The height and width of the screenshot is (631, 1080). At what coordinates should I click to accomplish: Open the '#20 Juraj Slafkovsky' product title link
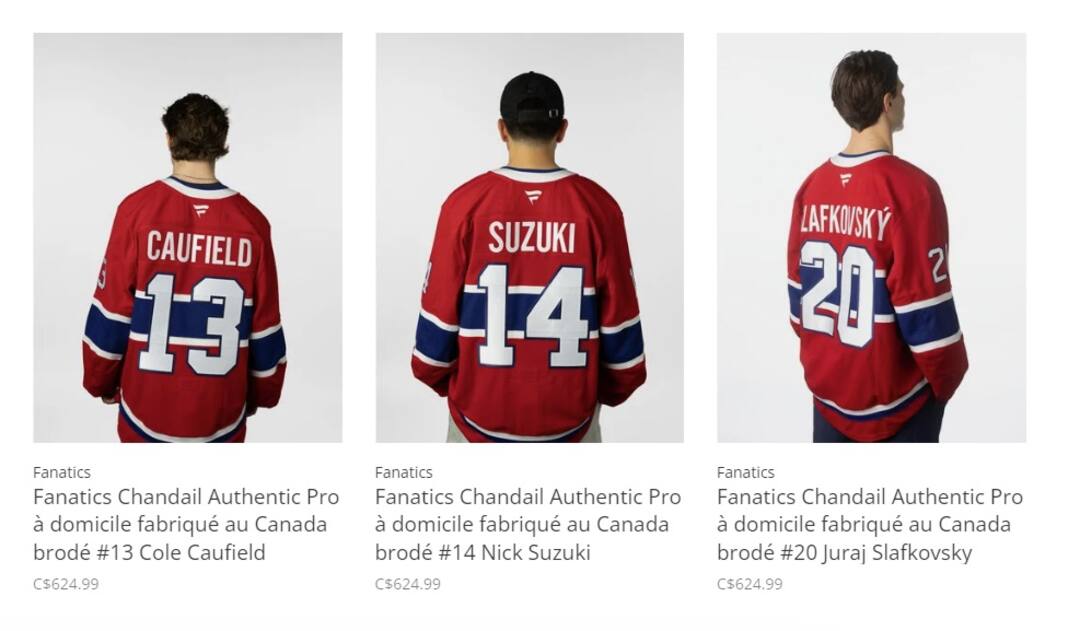[870, 524]
